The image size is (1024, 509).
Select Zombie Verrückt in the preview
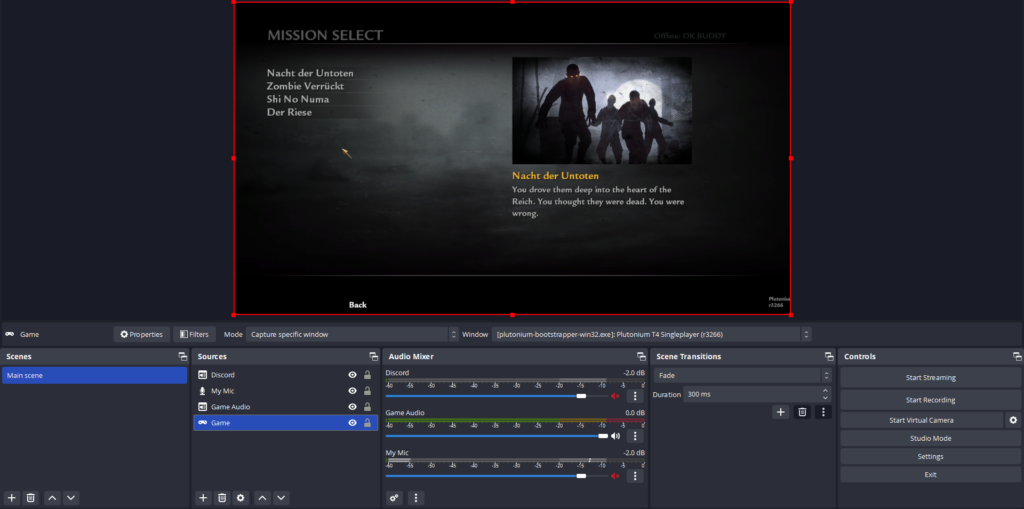click(x=305, y=86)
